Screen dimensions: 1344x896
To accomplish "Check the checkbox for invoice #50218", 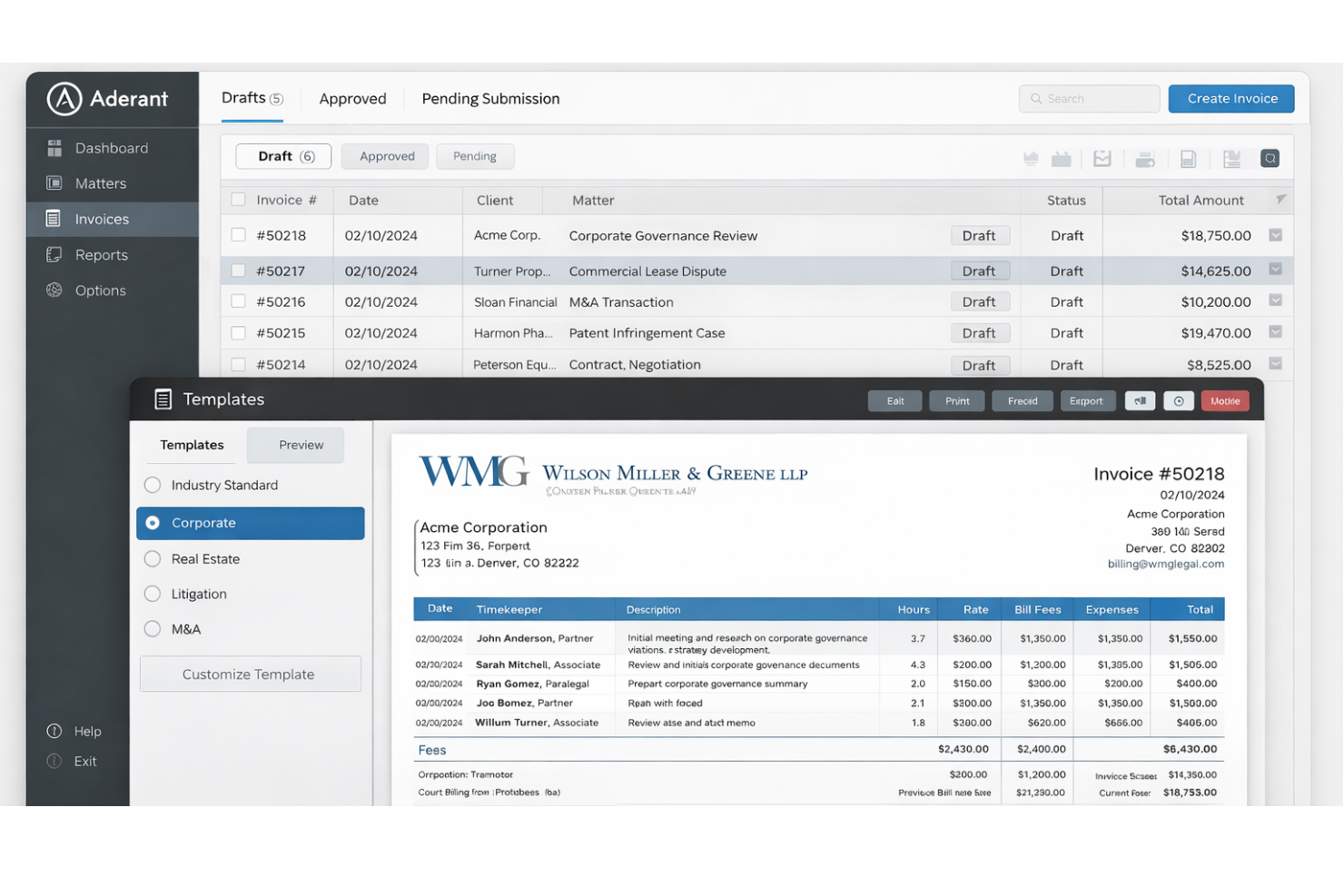I will pos(238,235).
